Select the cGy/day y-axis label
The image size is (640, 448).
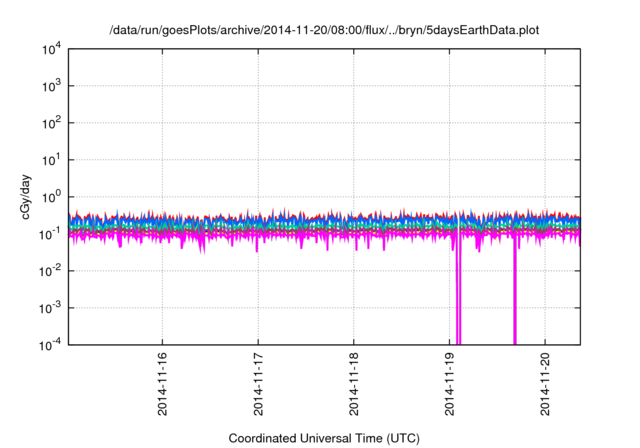click(26, 197)
